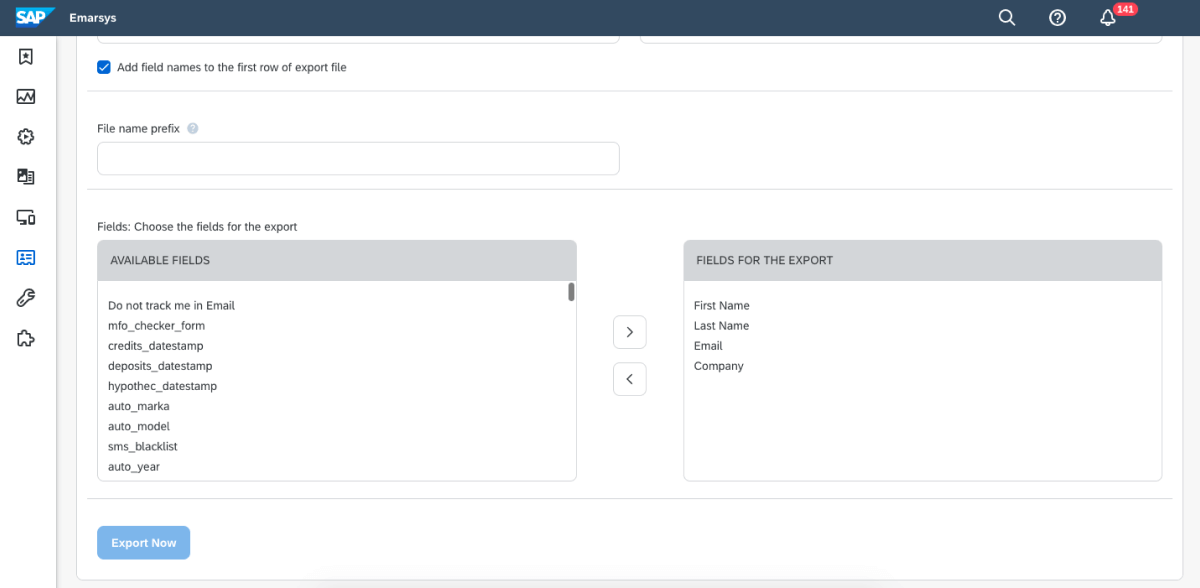Image resolution: width=1200 pixels, height=588 pixels.
Task: Click the SAP logo
Action: tap(35, 17)
